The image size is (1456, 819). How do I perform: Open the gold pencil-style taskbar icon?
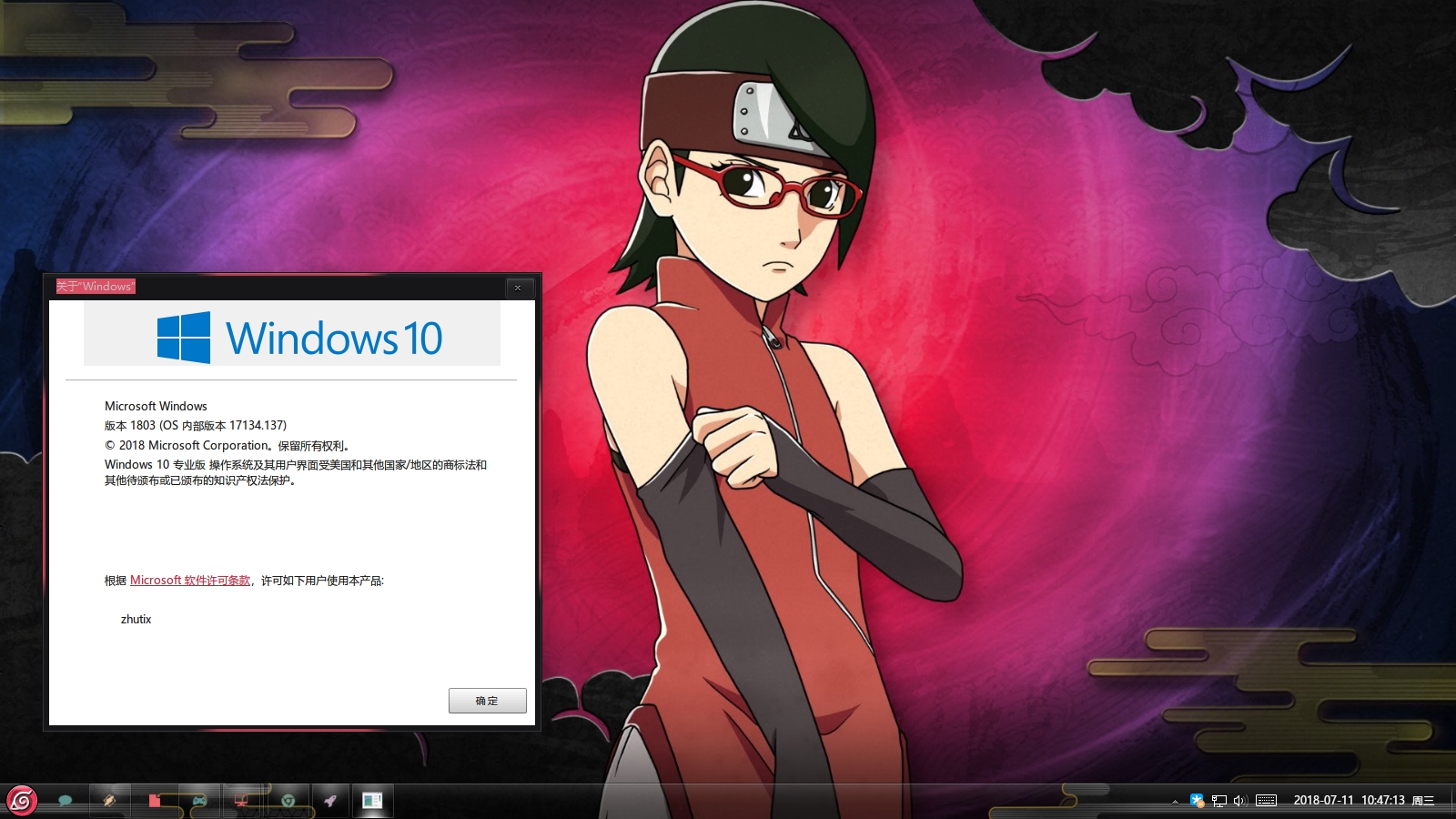(109, 801)
